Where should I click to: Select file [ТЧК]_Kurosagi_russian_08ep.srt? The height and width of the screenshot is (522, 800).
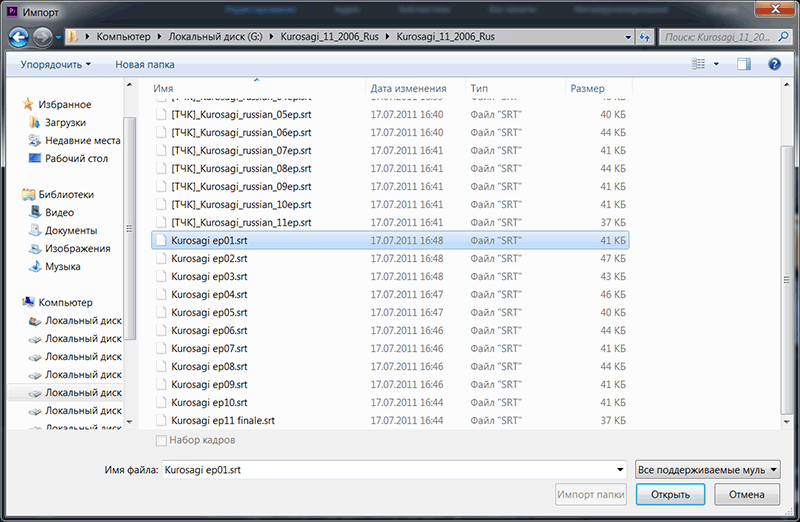pyautogui.click(x=390, y=168)
